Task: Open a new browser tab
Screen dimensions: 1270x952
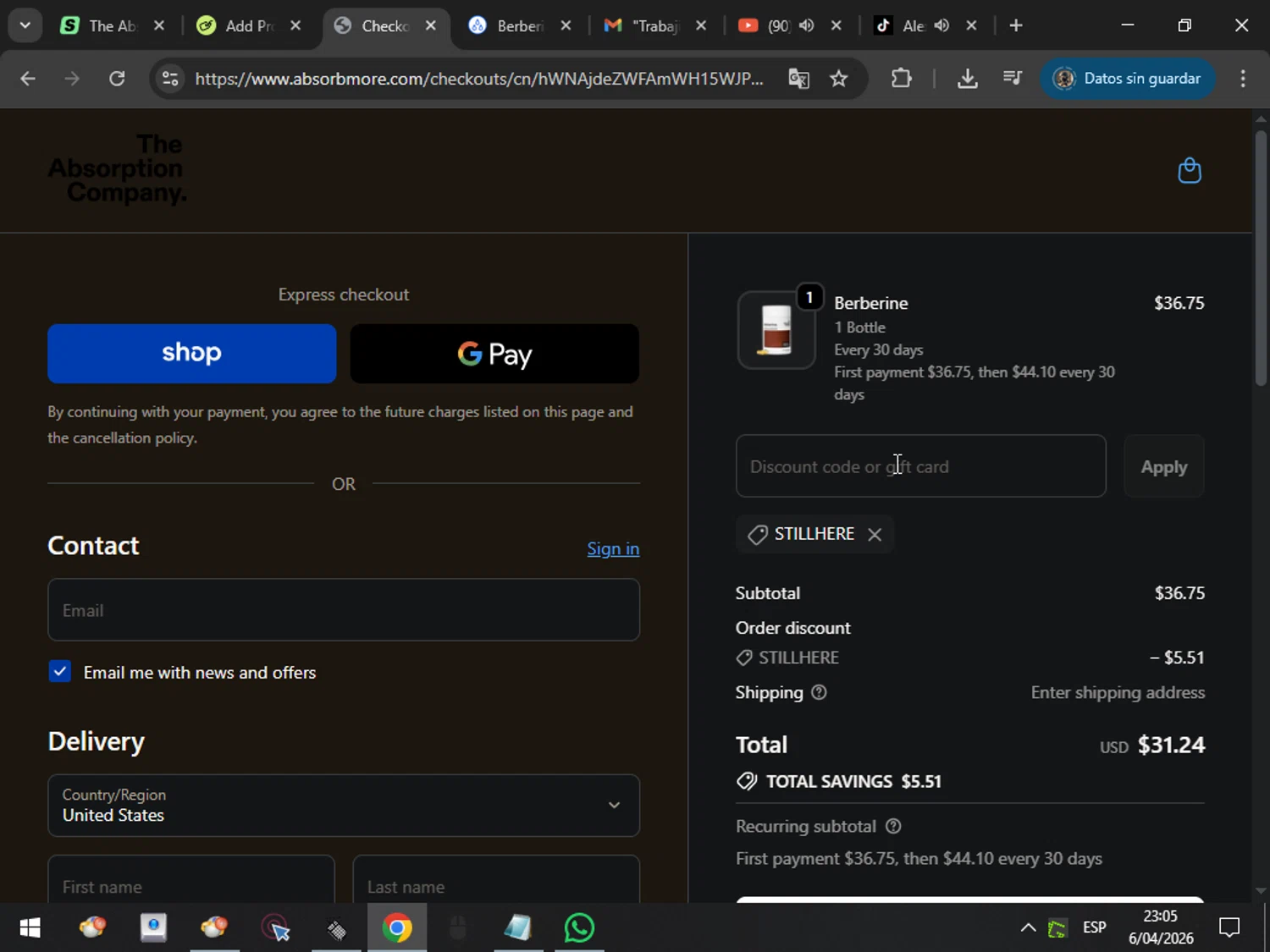Action: tap(1016, 25)
